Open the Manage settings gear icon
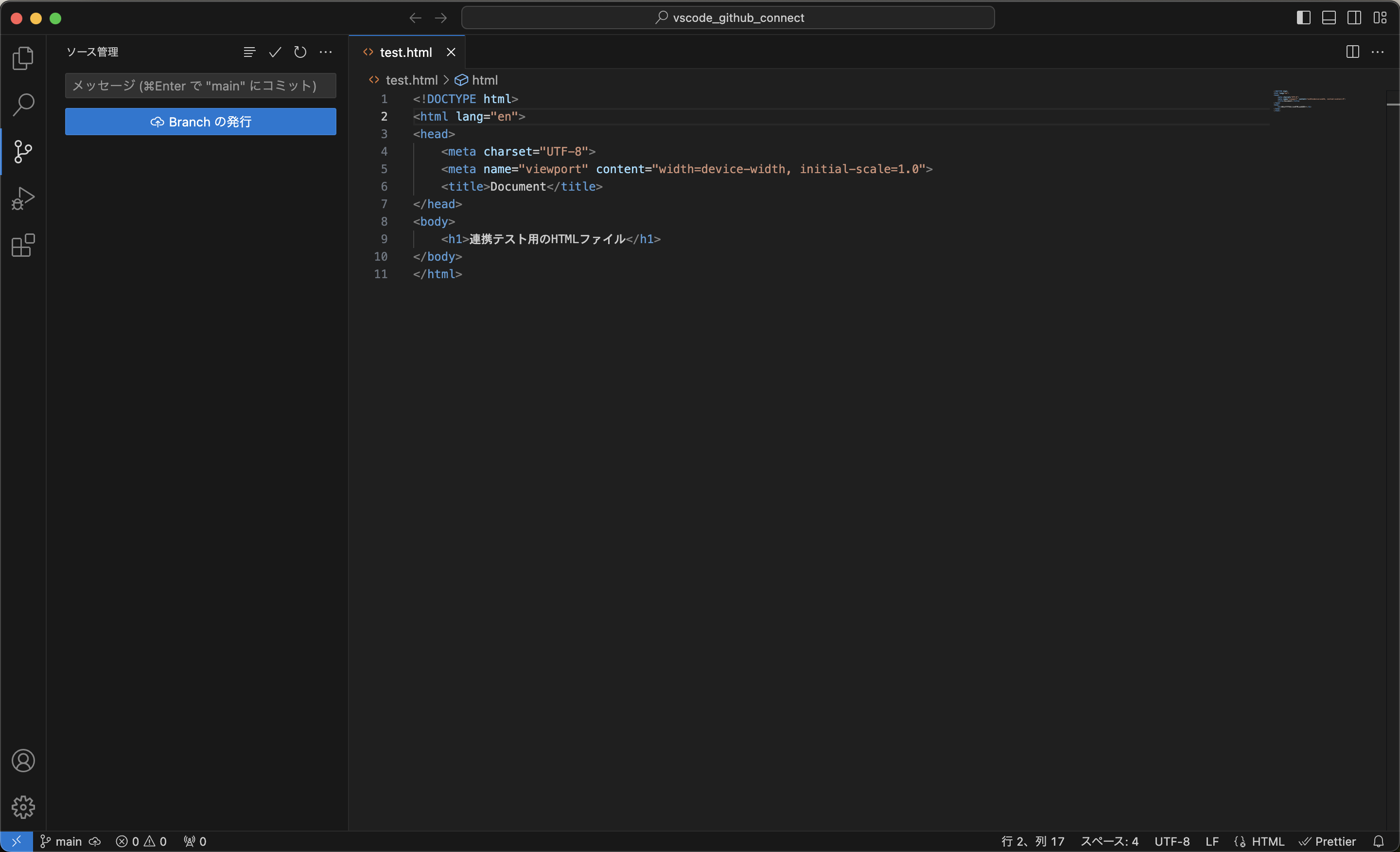 coord(23,807)
